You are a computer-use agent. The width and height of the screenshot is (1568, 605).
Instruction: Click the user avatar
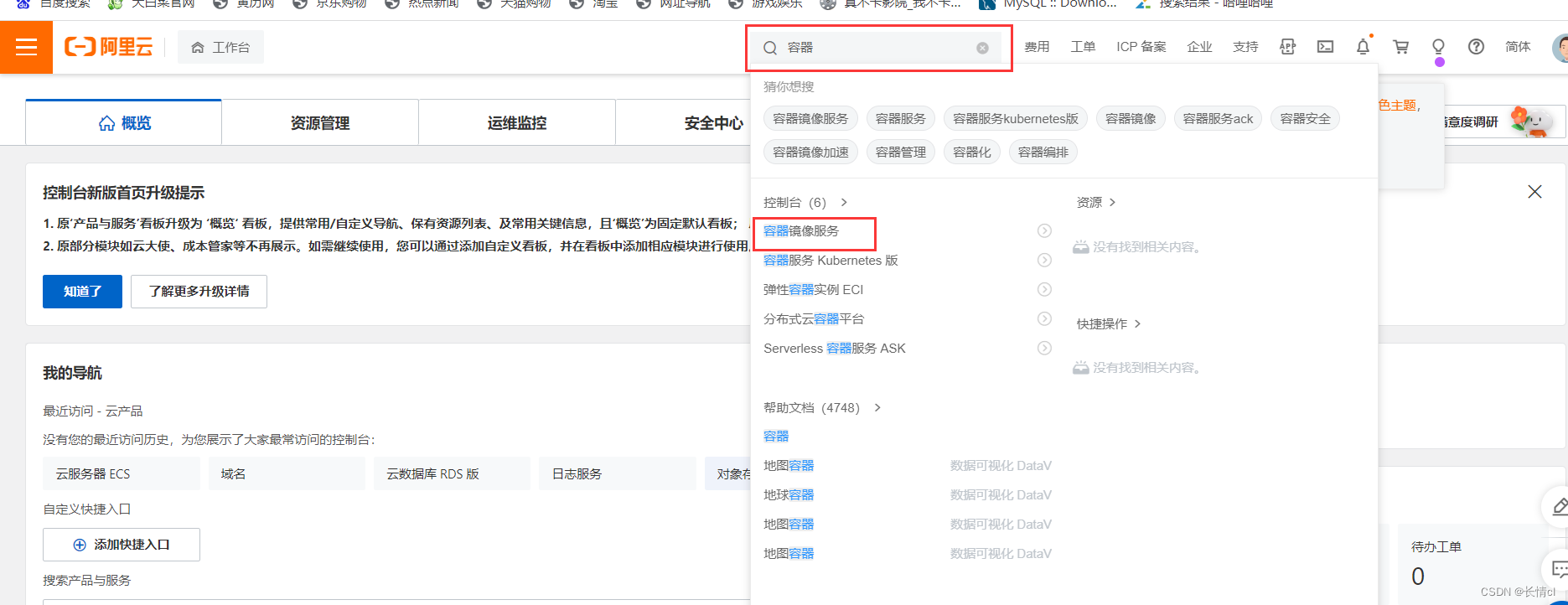1560,47
